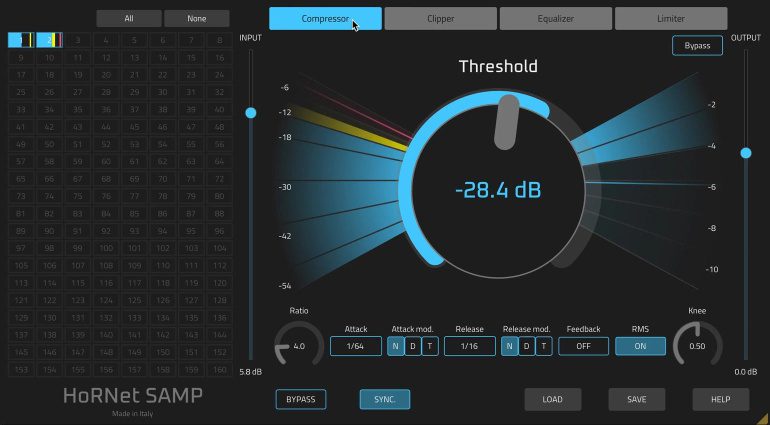
Task: Click the All channels button
Action: coord(129,18)
